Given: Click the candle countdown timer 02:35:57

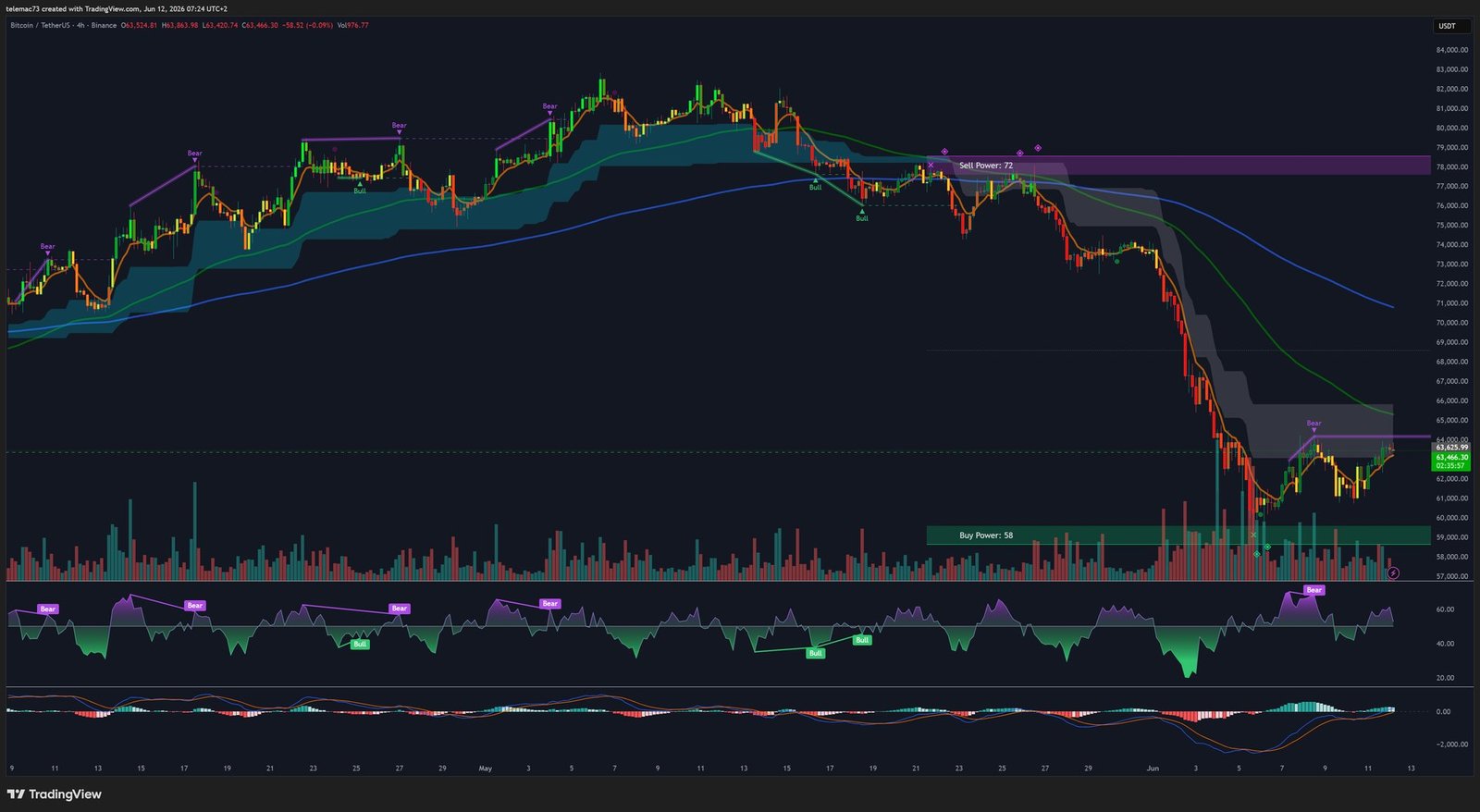Looking at the screenshot, I should 1451,466.
